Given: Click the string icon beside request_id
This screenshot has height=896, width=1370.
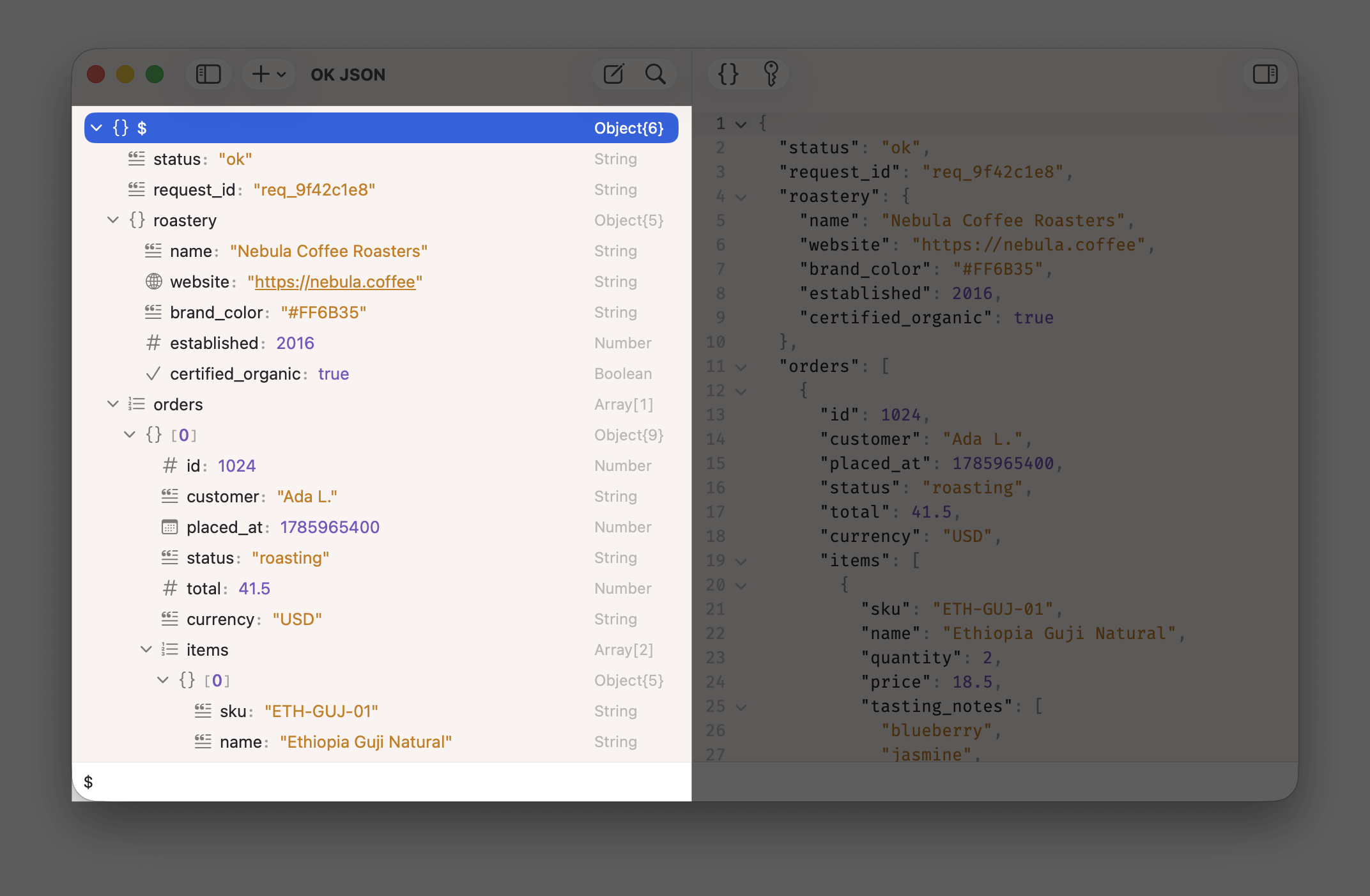Looking at the screenshot, I should (x=137, y=189).
